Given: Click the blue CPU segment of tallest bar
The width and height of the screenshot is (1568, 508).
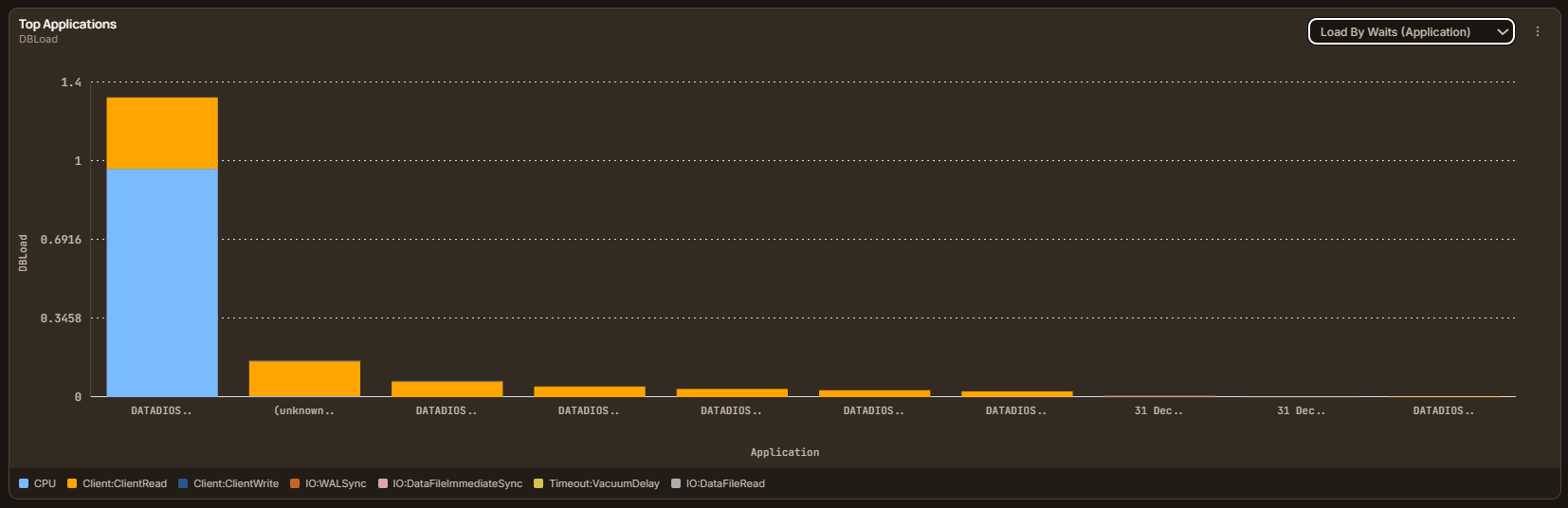Looking at the screenshot, I should pos(162,282).
